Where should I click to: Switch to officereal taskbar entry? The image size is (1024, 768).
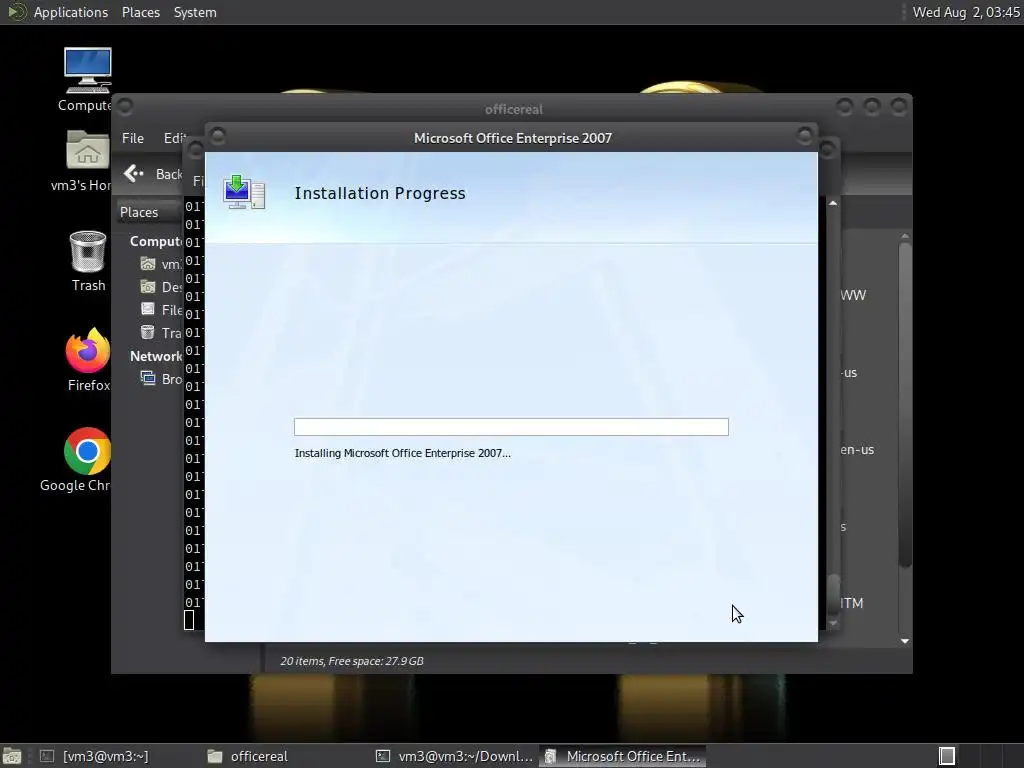(248, 756)
